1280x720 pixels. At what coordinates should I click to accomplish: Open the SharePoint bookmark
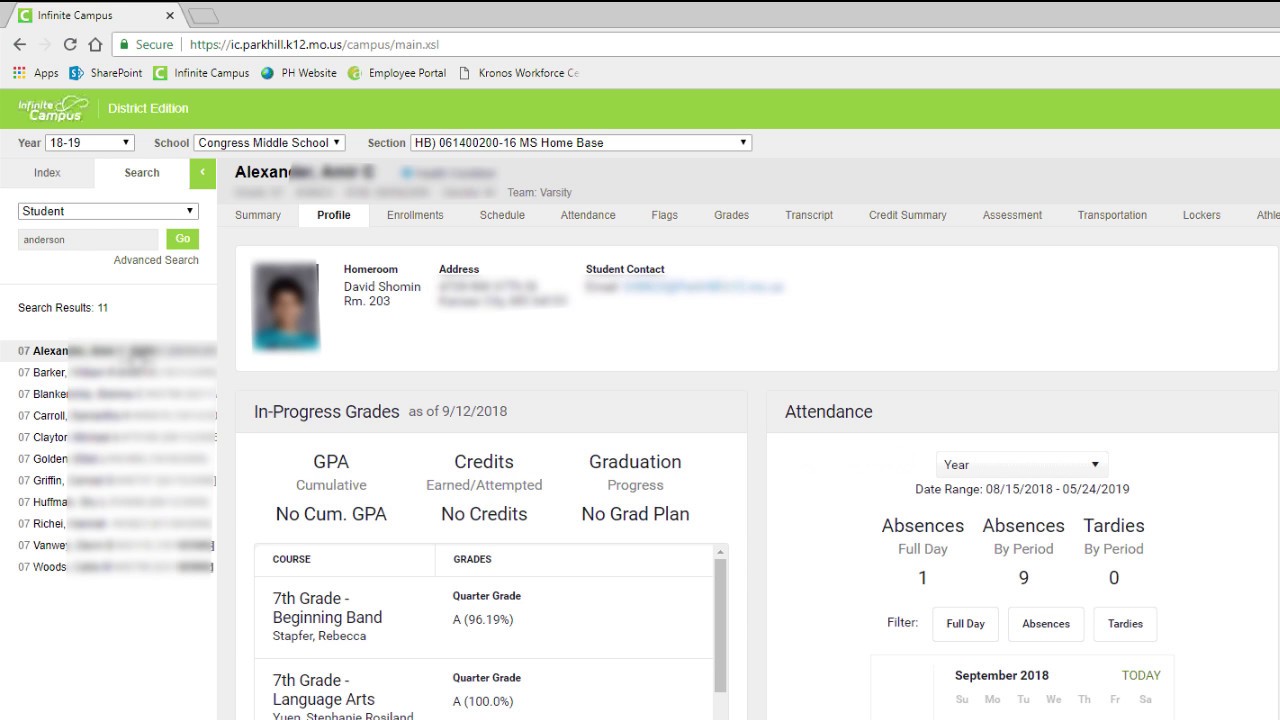pyautogui.click(x=106, y=73)
